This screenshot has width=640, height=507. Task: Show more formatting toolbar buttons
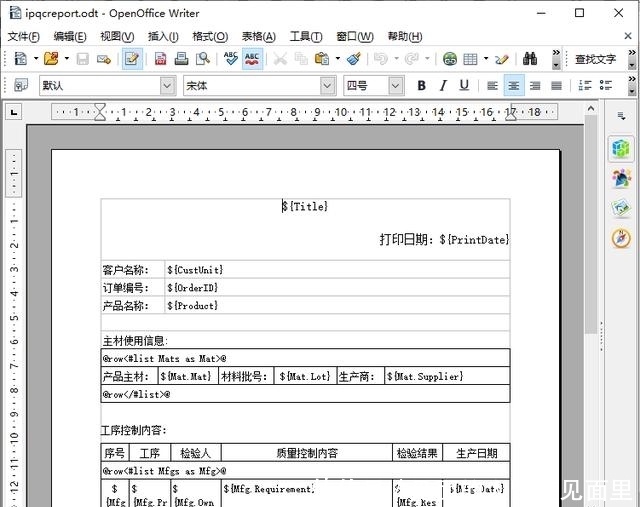632,85
